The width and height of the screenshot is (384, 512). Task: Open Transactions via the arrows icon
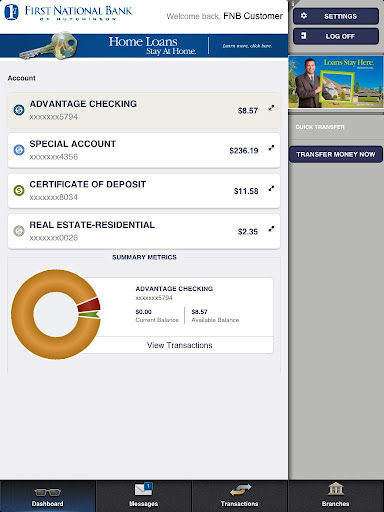[240, 490]
